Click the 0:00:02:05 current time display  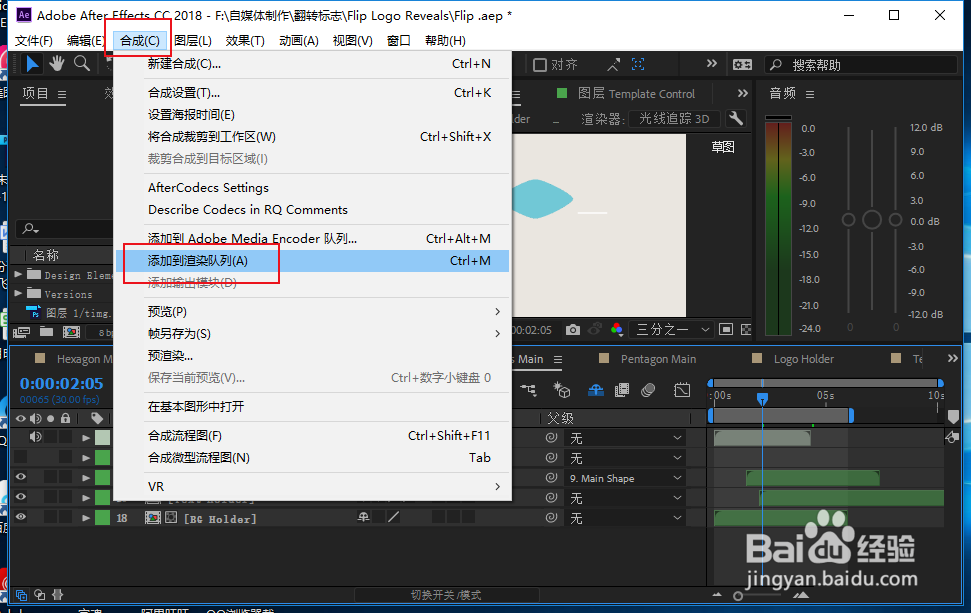(61, 383)
